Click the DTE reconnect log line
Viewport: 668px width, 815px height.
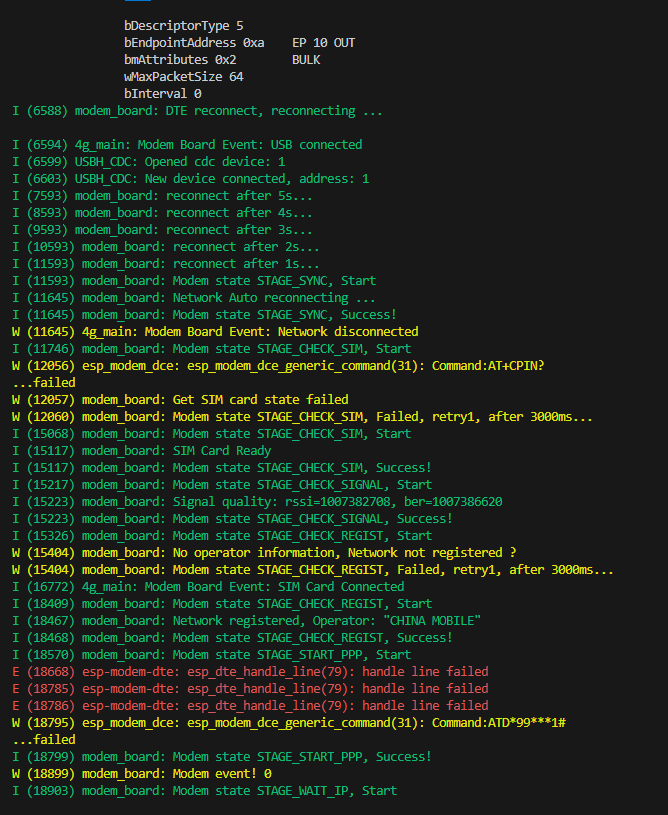[197, 111]
